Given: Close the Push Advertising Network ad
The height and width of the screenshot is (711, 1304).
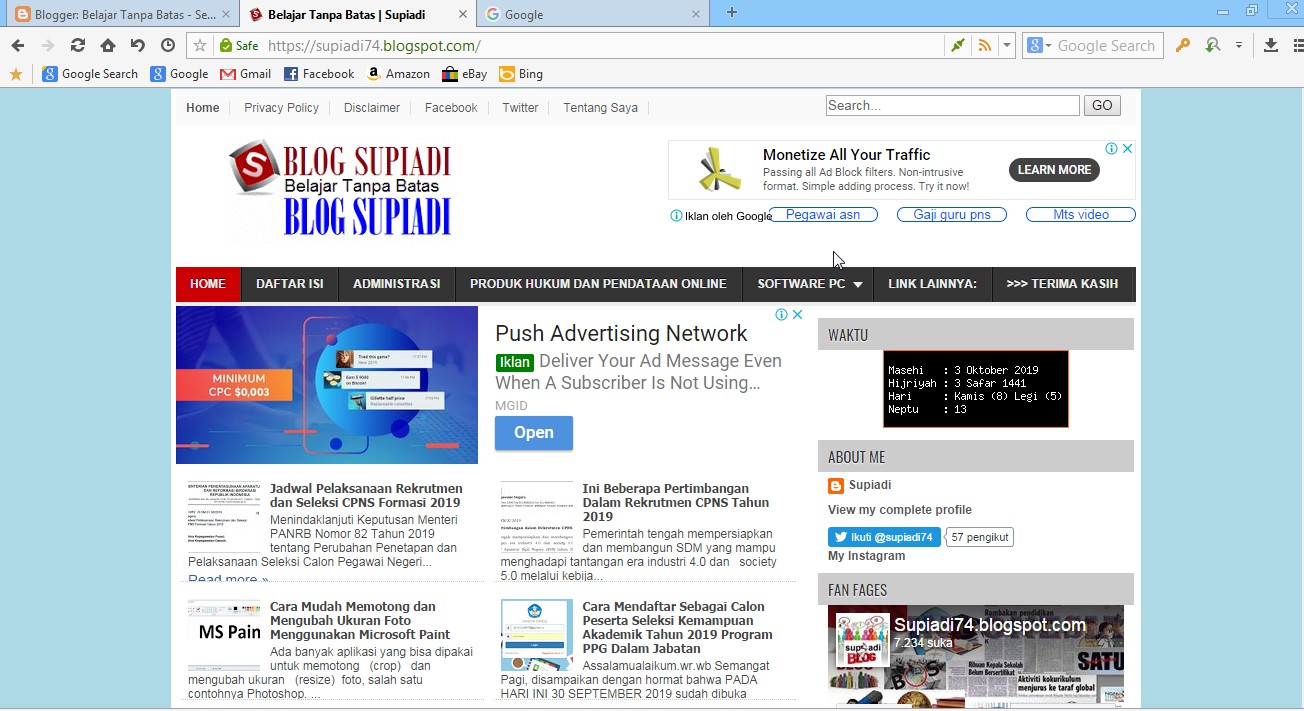Looking at the screenshot, I should [x=798, y=314].
